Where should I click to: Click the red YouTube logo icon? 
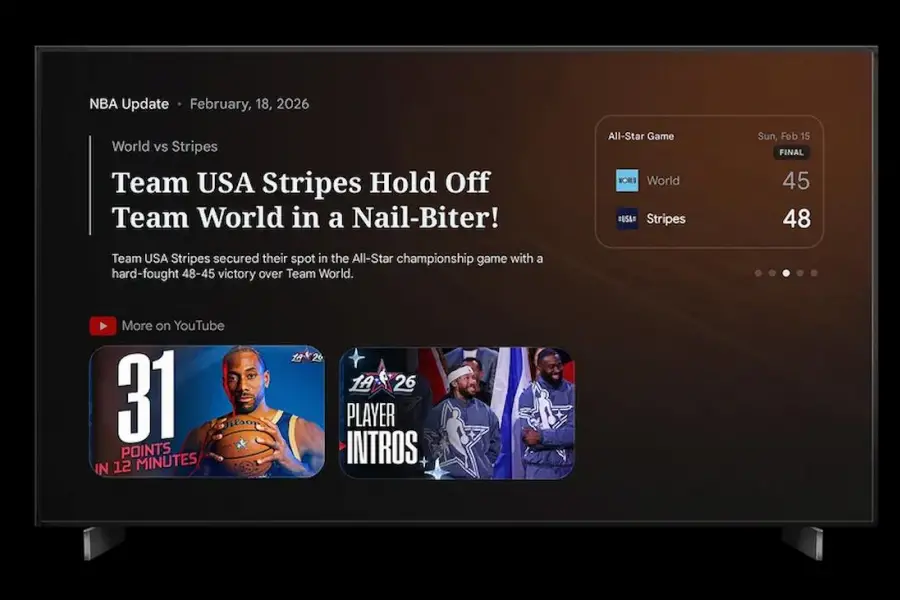click(102, 326)
